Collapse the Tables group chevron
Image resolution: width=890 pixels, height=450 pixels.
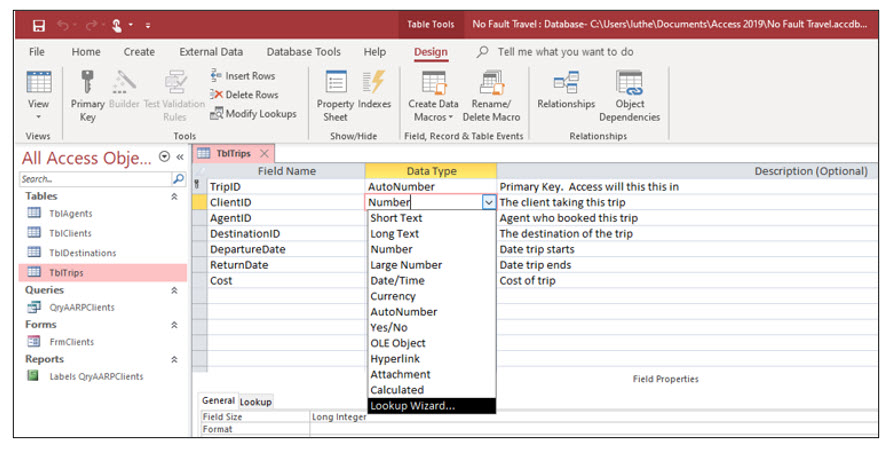174,196
